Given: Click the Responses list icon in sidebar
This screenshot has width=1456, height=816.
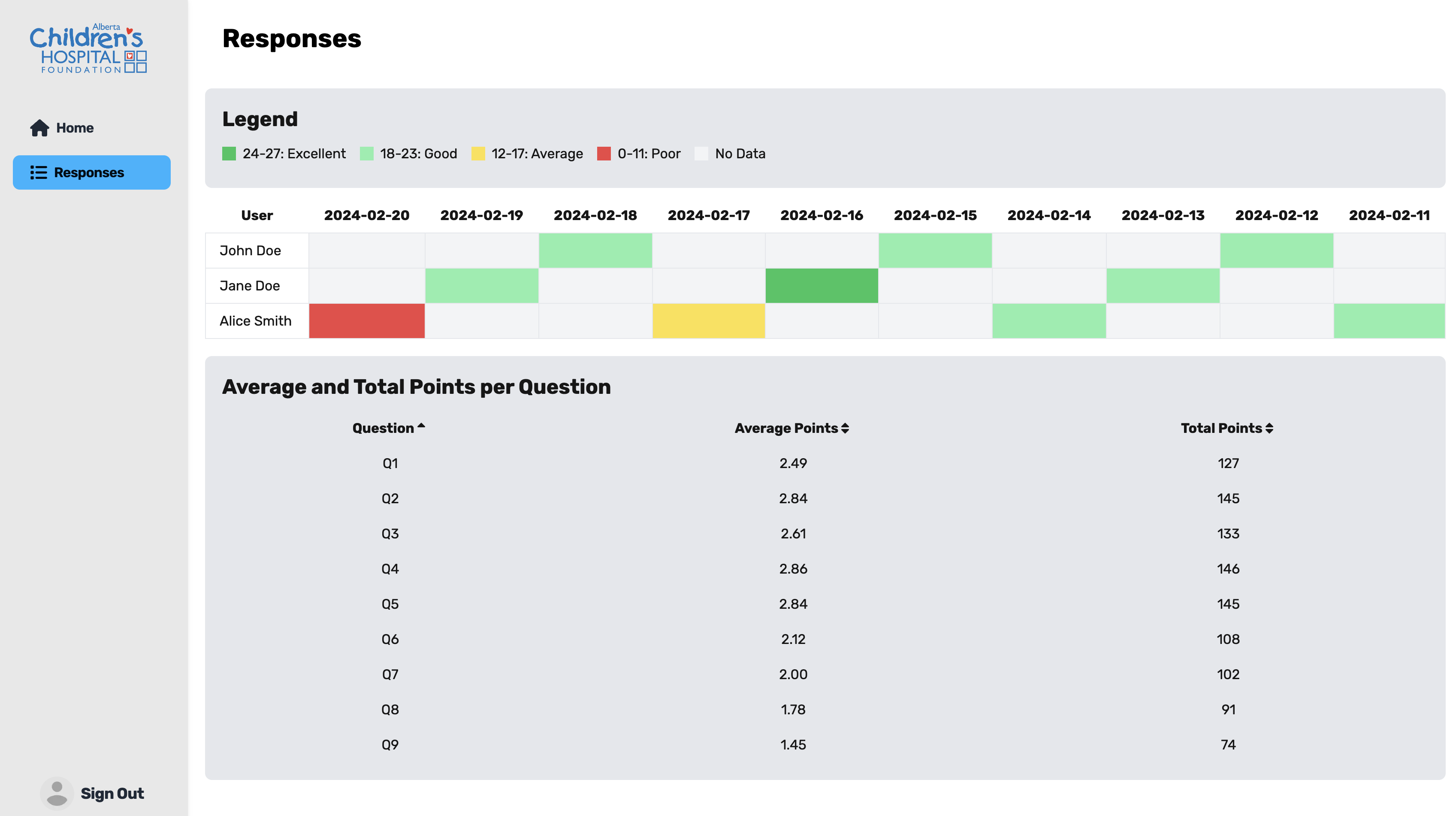Looking at the screenshot, I should point(39,172).
